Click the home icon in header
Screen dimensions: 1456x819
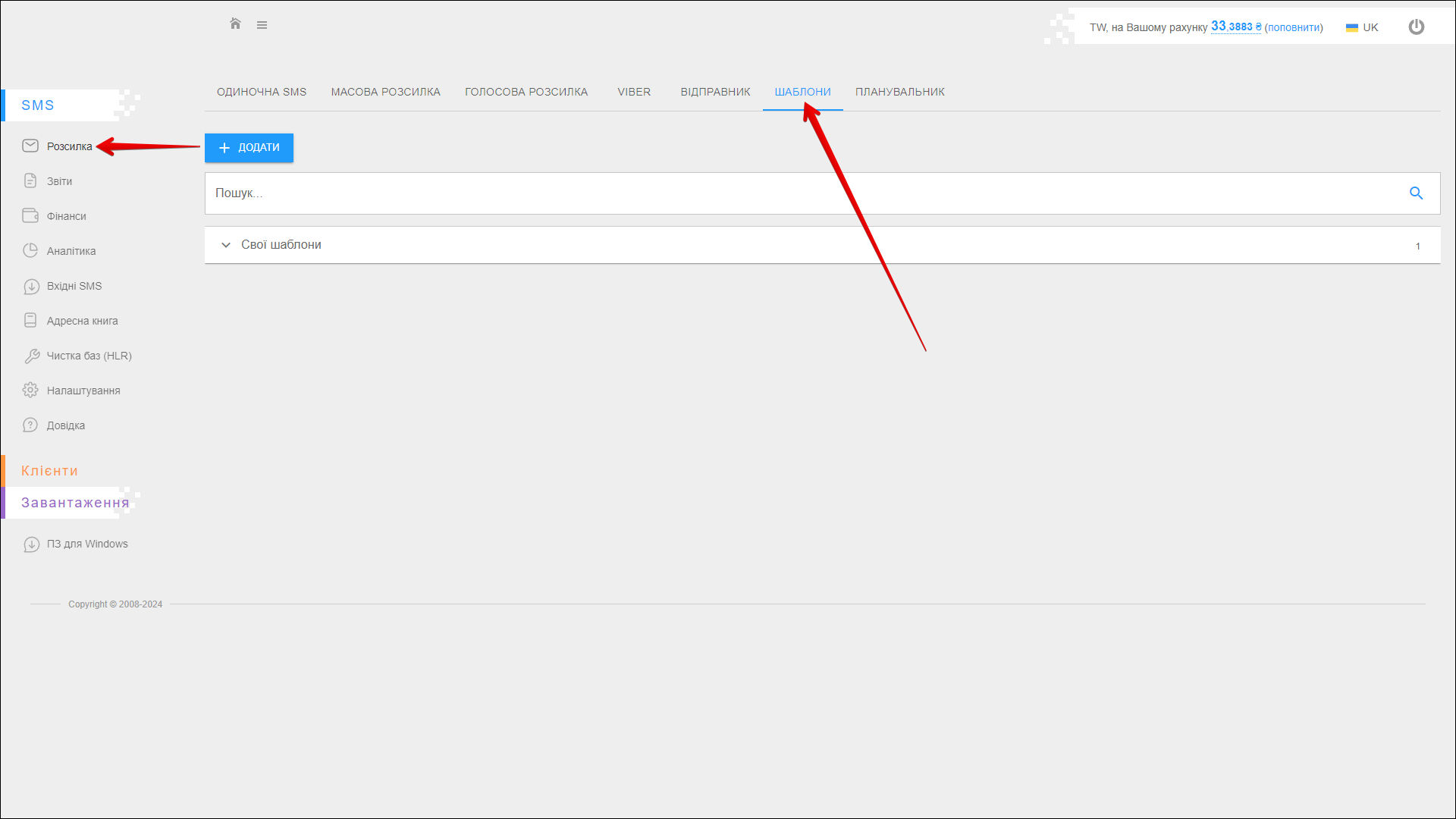[x=235, y=24]
